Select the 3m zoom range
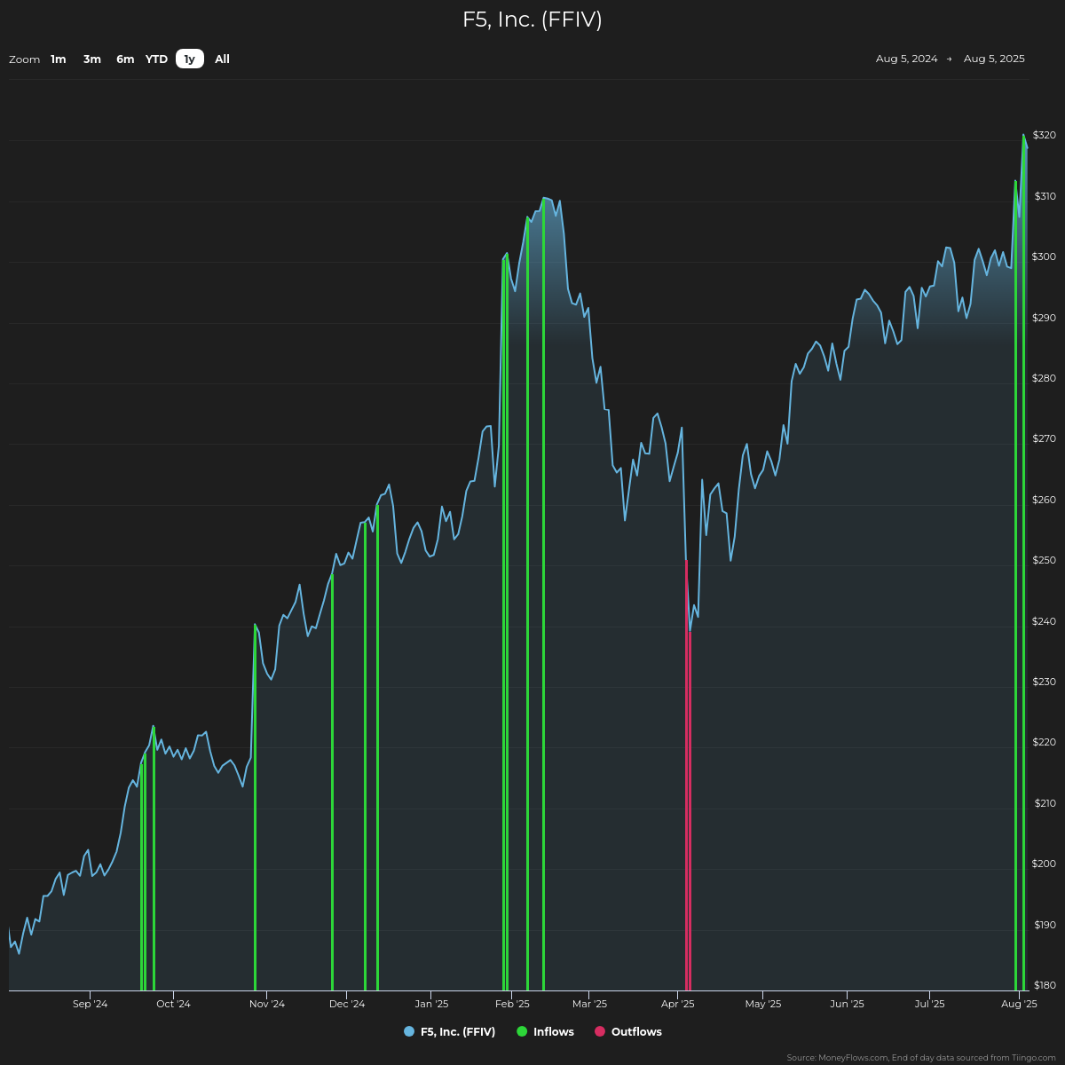Image resolution: width=1065 pixels, height=1065 pixels. pyautogui.click(x=92, y=59)
